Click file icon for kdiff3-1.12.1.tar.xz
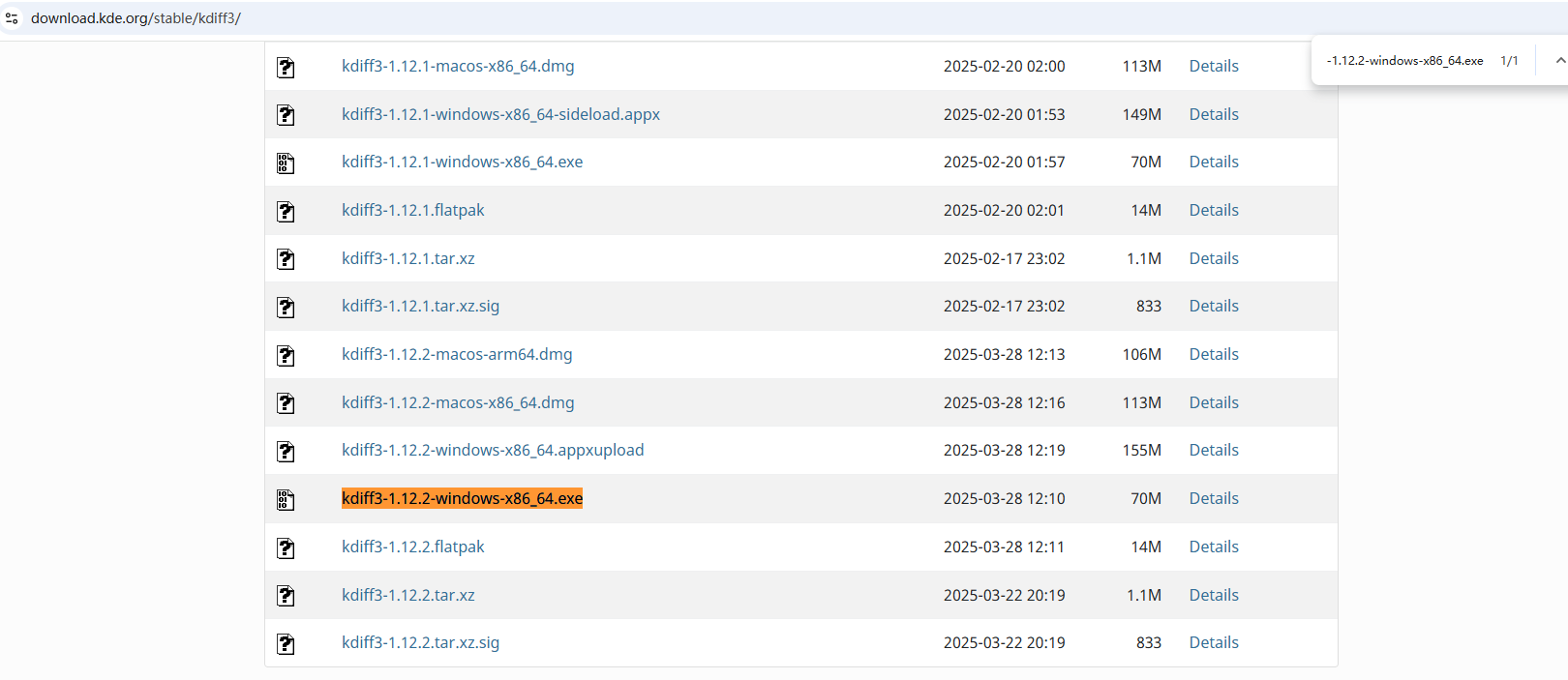1568x680 pixels. (286, 259)
